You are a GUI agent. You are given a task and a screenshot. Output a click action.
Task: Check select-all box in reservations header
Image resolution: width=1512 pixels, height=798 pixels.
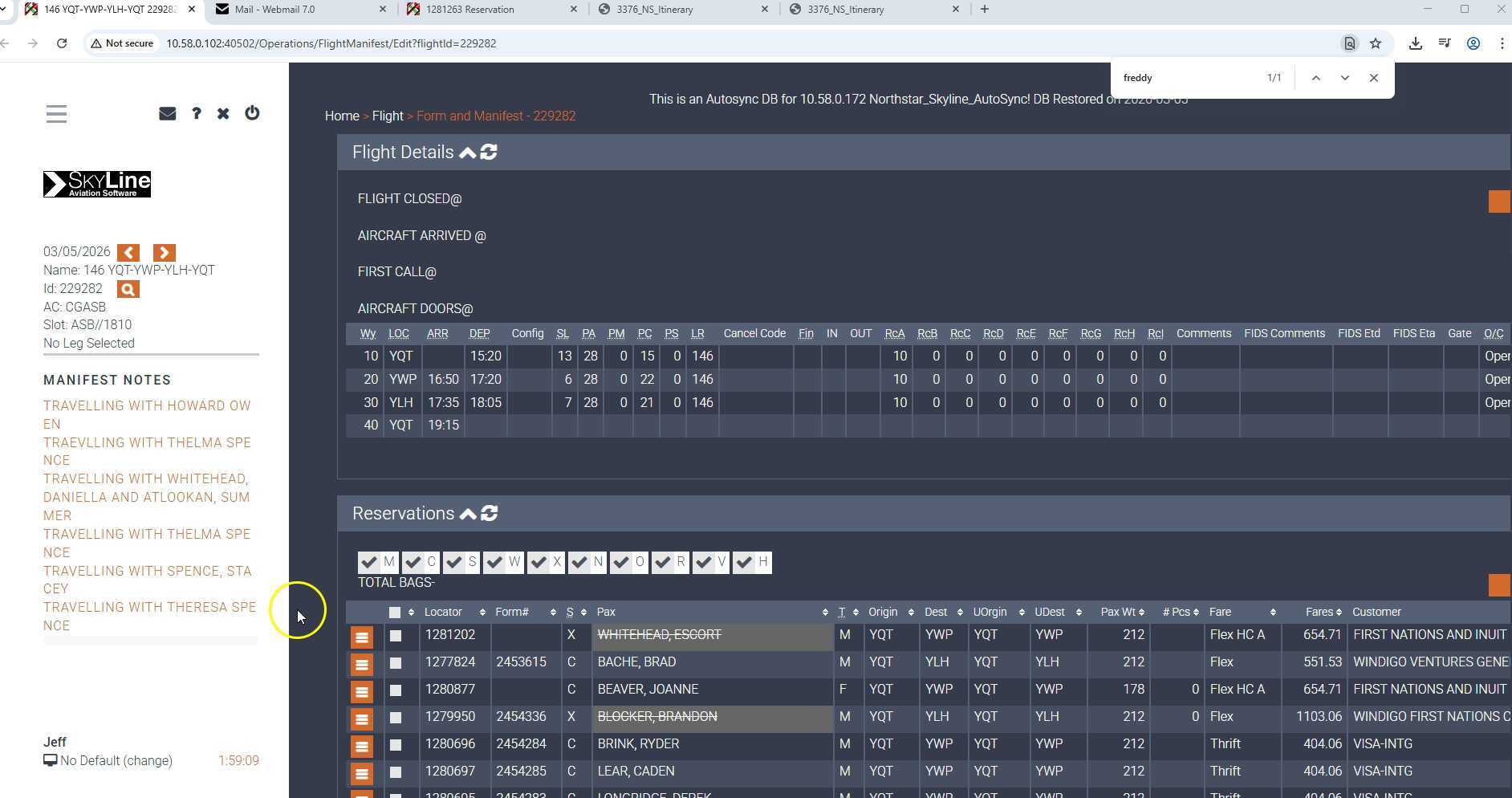pos(395,613)
